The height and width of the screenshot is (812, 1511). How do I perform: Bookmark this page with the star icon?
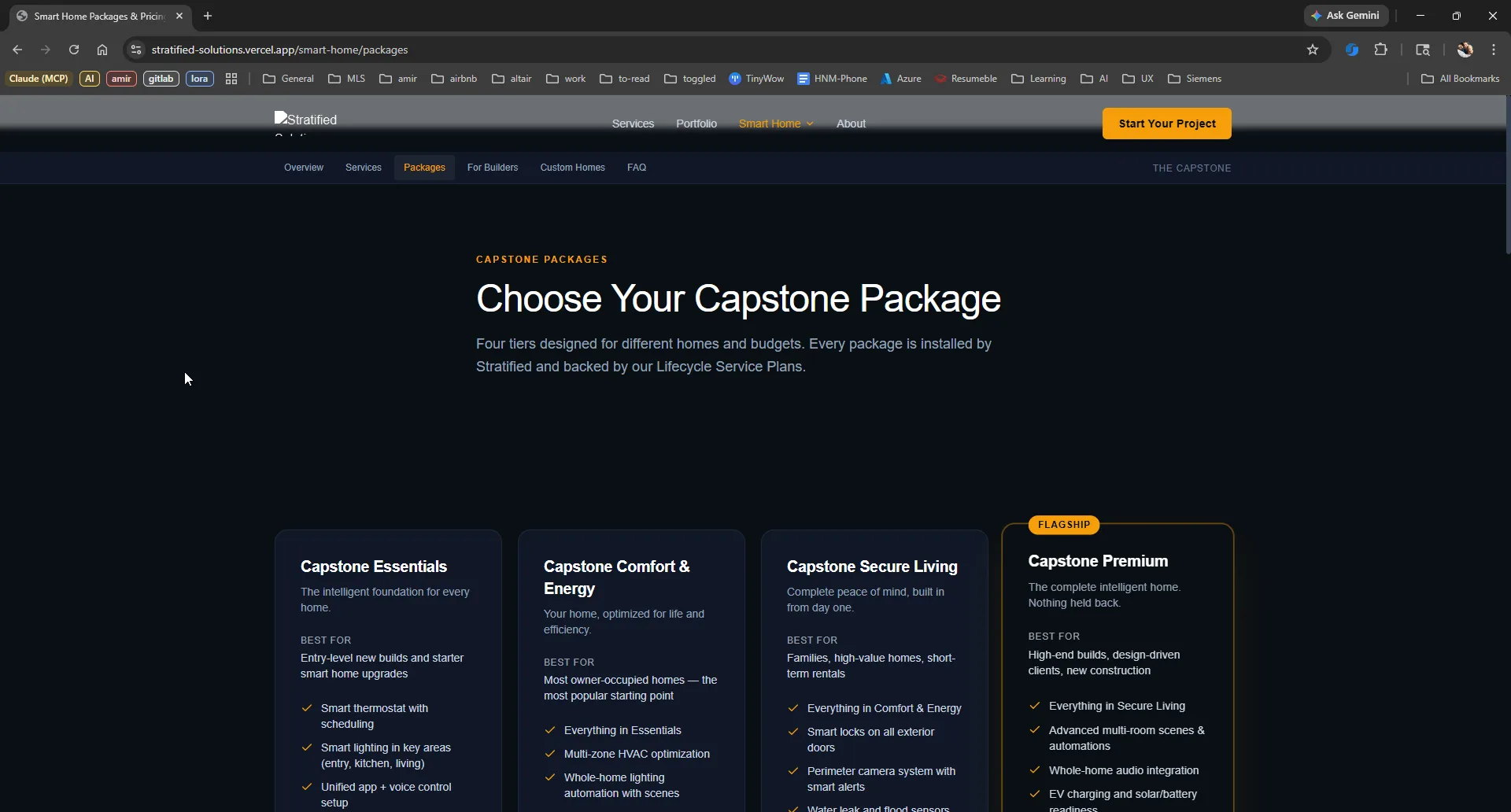[1313, 50]
